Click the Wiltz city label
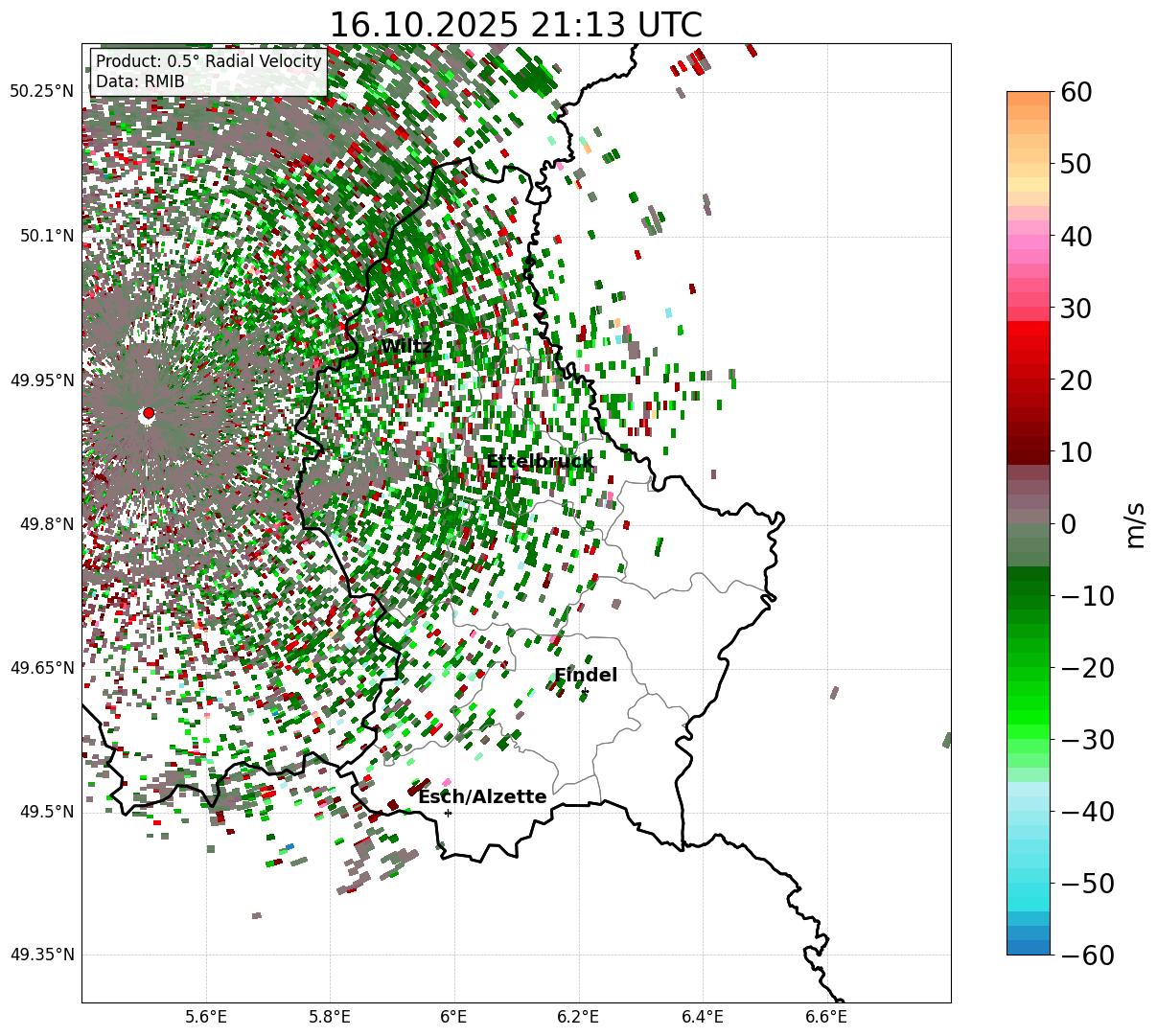Image resolution: width=1157 pixels, height=1036 pixels. [405, 347]
